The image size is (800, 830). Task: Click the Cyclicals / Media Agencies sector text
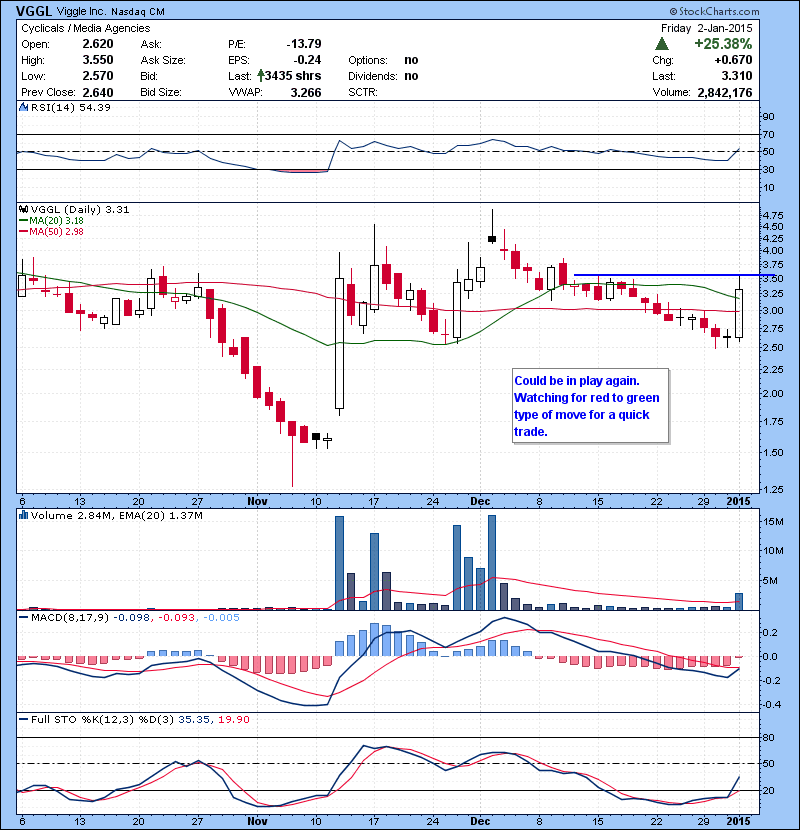click(x=86, y=28)
